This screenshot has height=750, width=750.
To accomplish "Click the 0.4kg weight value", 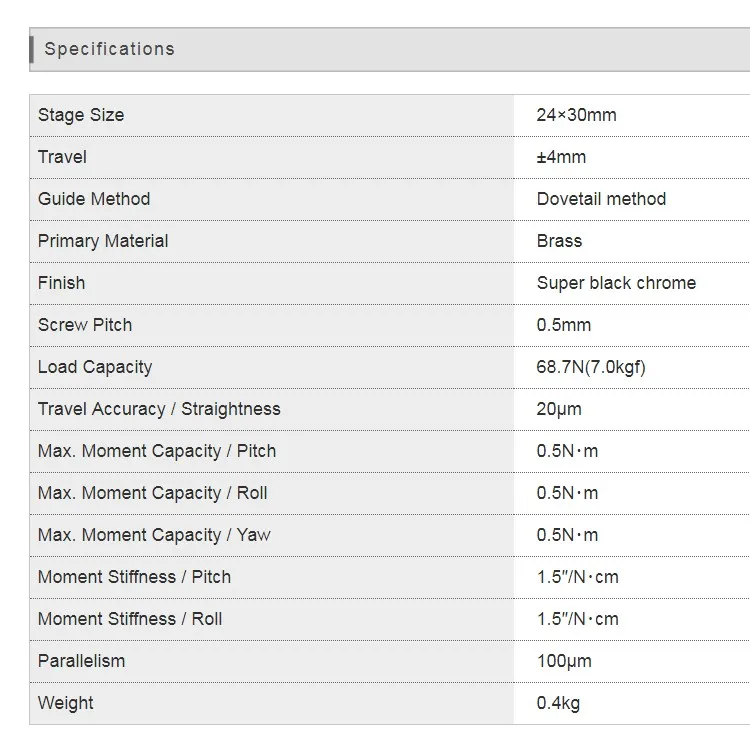I will [x=558, y=703].
